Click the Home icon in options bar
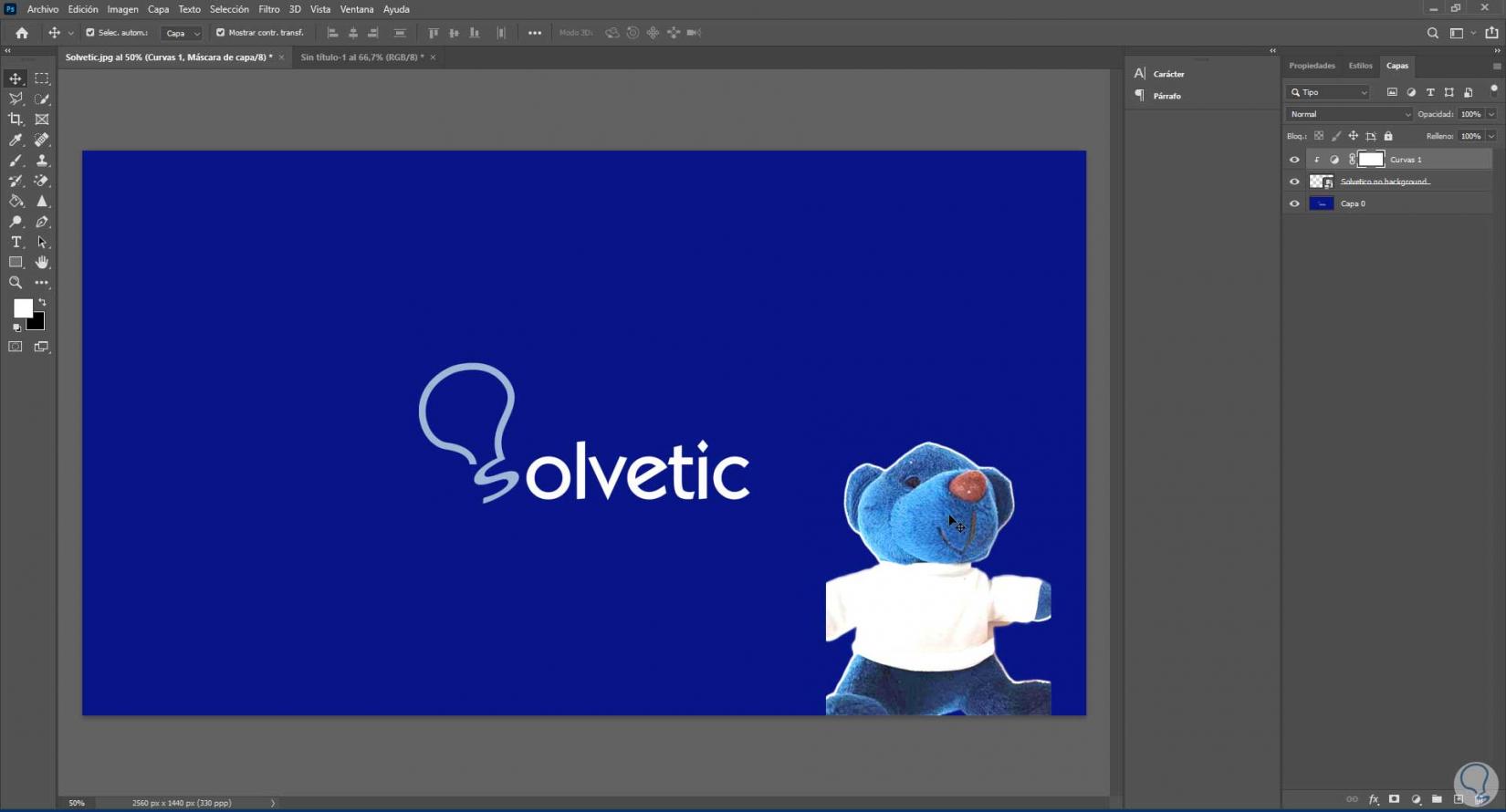Image resolution: width=1506 pixels, height=812 pixels. (22, 33)
